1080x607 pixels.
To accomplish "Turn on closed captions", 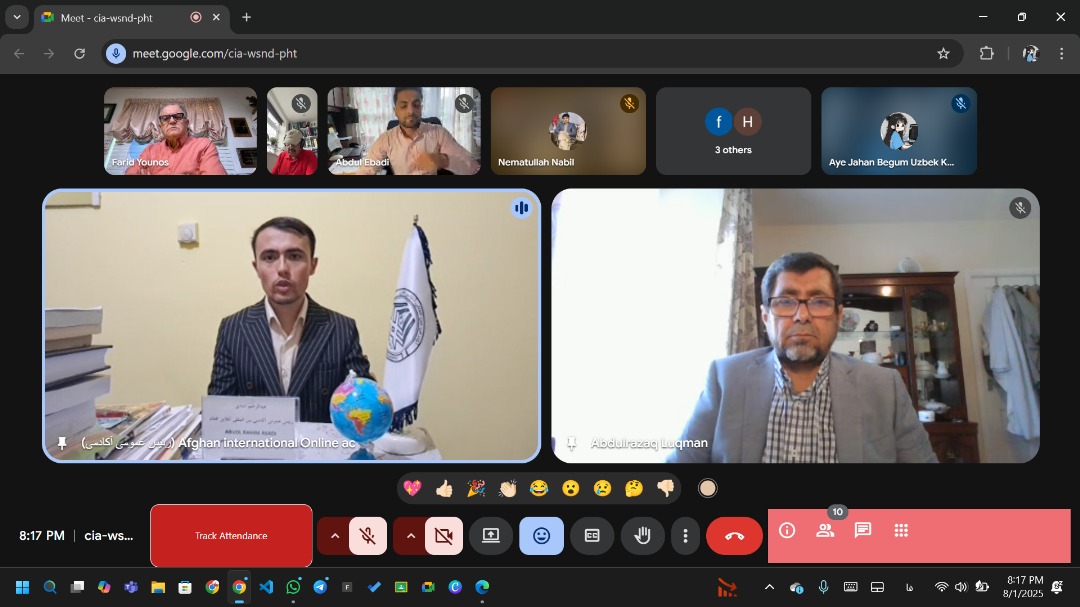I will (592, 536).
